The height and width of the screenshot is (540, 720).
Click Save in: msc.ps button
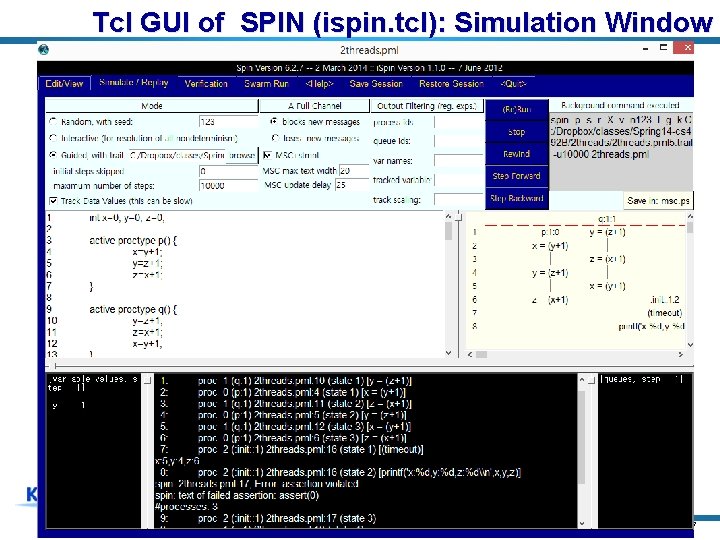click(x=658, y=201)
